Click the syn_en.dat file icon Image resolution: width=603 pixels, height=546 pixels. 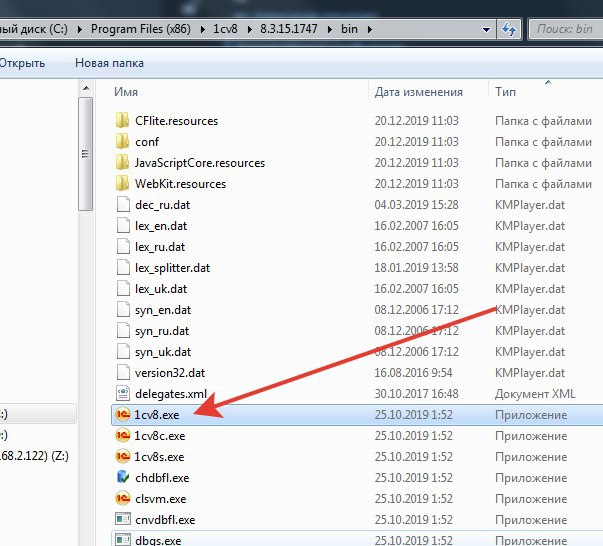[123, 309]
